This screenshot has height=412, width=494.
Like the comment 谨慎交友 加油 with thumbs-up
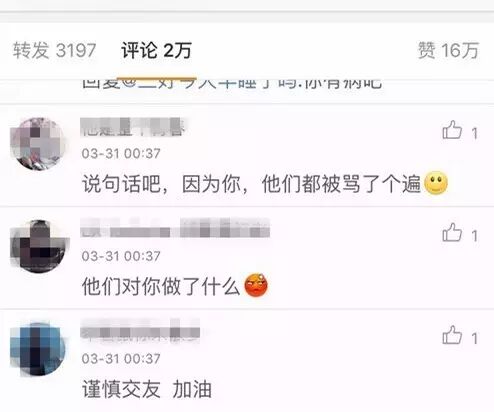pos(452,335)
